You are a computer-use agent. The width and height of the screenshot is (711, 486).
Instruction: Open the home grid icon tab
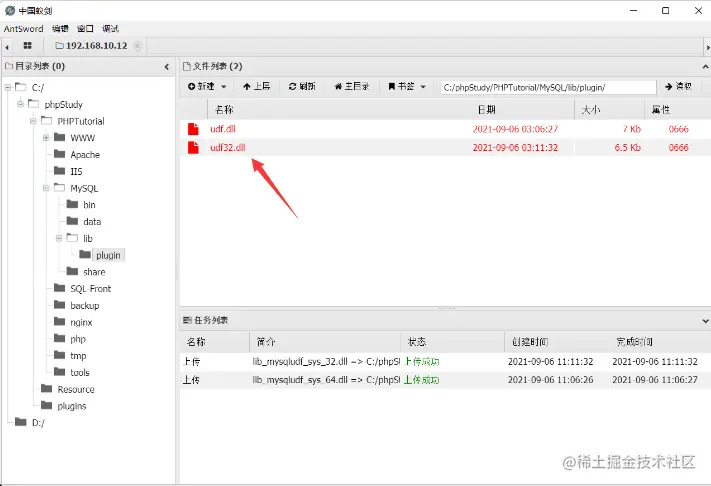(x=28, y=45)
